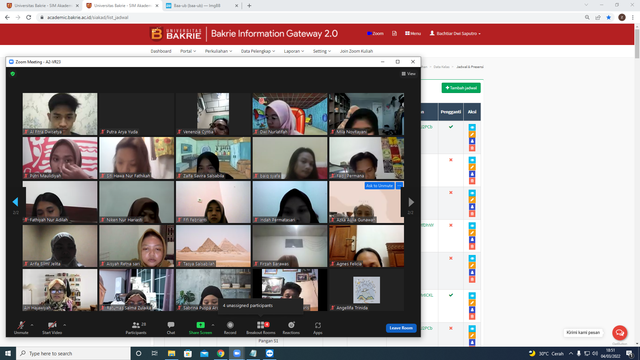Viewport: 640px width, 360px height.
Task: Click the Pengganti column header
Action: 451,112
